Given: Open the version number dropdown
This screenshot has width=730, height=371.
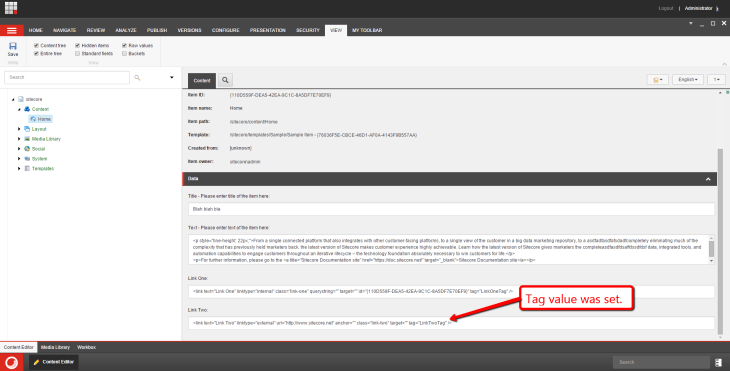Looking at the screenshot, I should click(716, 80).
